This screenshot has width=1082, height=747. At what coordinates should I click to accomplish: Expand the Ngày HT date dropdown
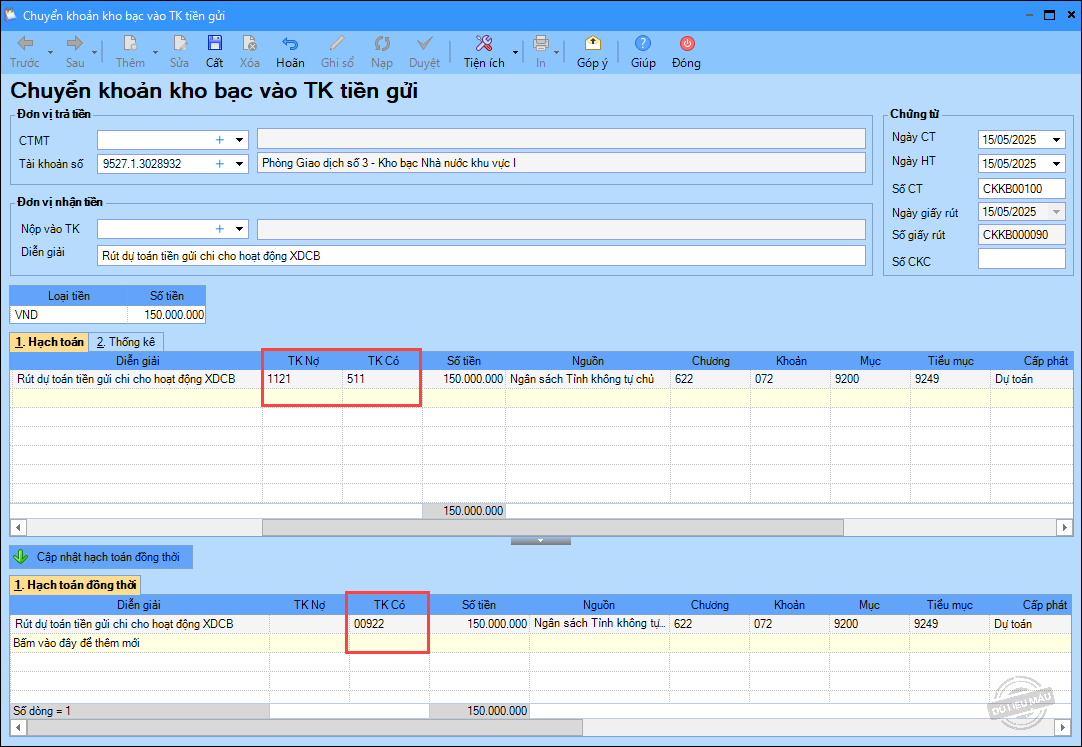(x=1057, y=164)
